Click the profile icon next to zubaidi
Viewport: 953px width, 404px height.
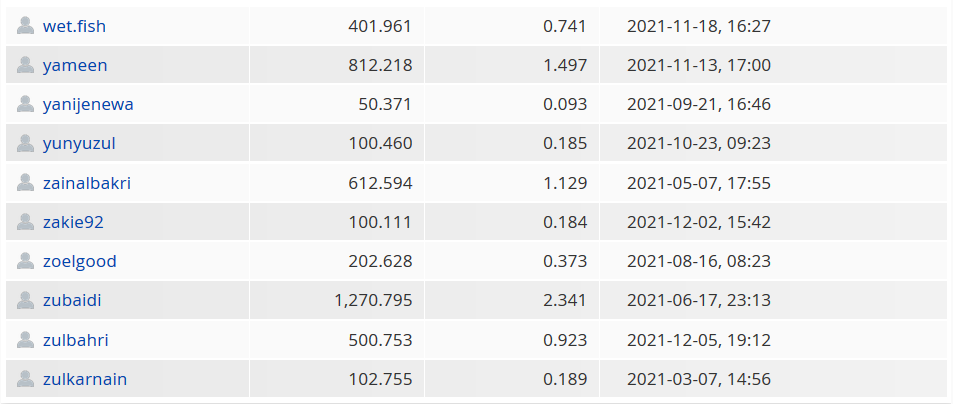(x=26, y=300)
